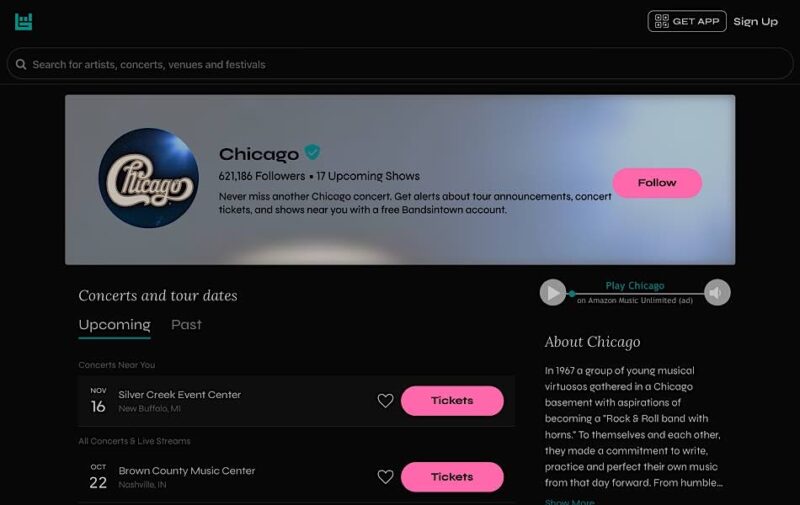Mute the music player speaker icon
This screenshot has width=800, height=505.
click(x=717, y=292)
